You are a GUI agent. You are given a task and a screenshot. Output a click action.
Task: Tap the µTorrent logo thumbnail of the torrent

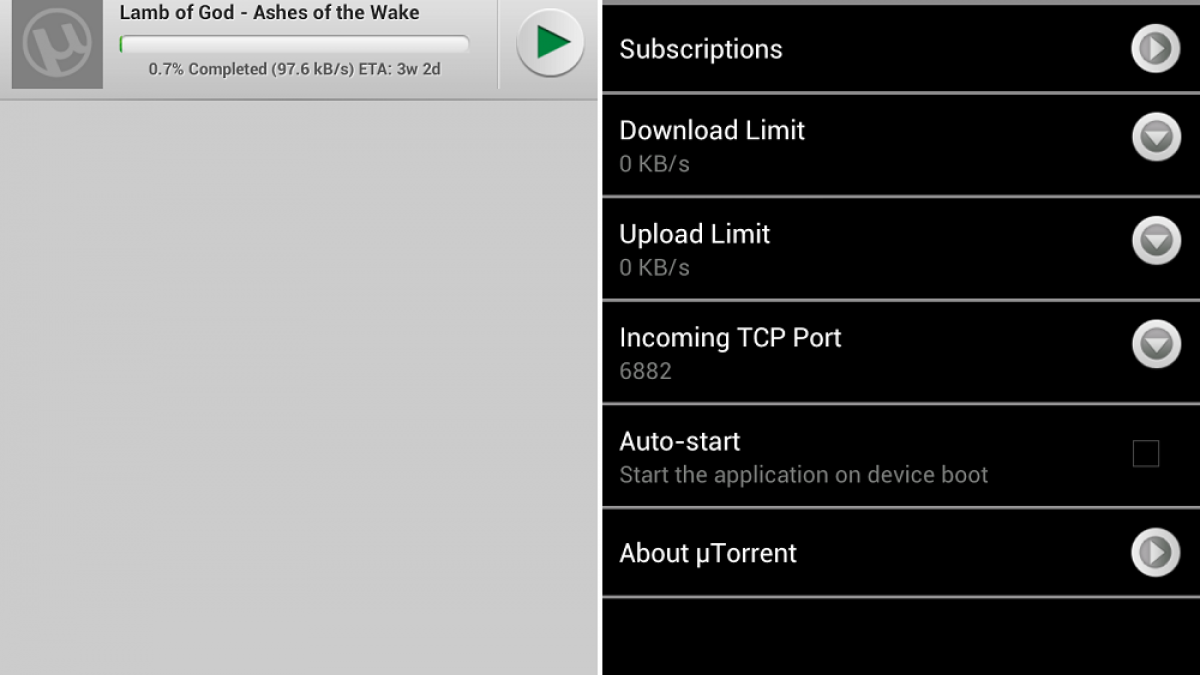pyautogui.click(x=57, y=44)
